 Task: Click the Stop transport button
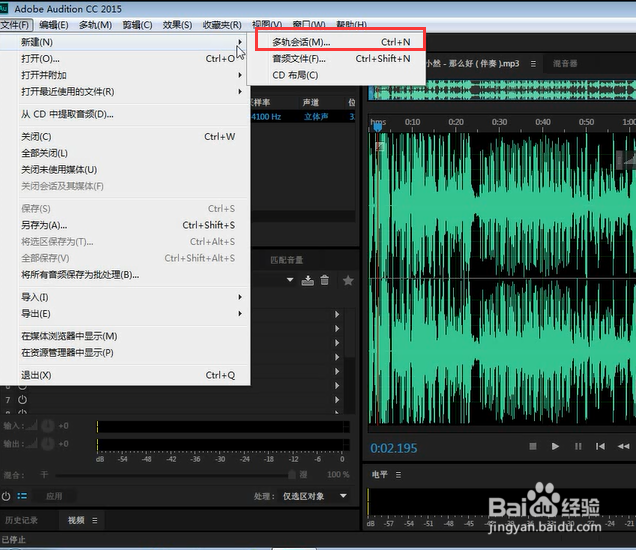(x=533, y=447)
